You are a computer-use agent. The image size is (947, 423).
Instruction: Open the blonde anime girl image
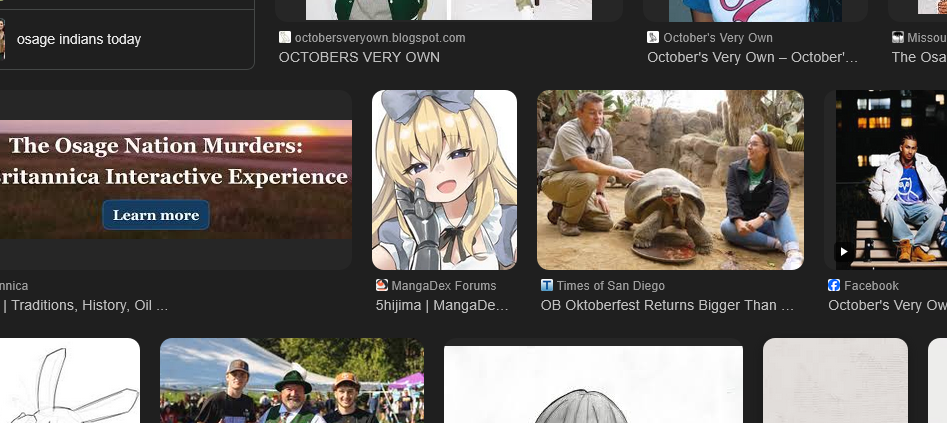tap(444, 180)
